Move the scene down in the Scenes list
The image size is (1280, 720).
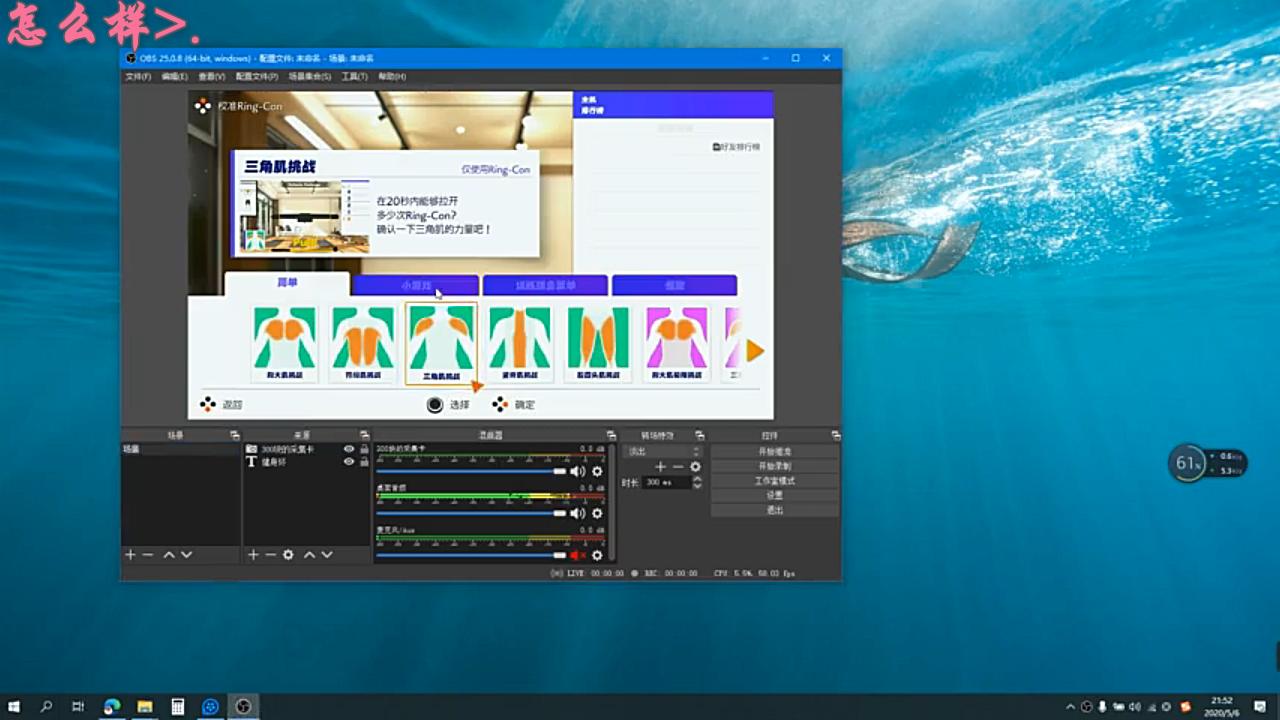point(186,554)
